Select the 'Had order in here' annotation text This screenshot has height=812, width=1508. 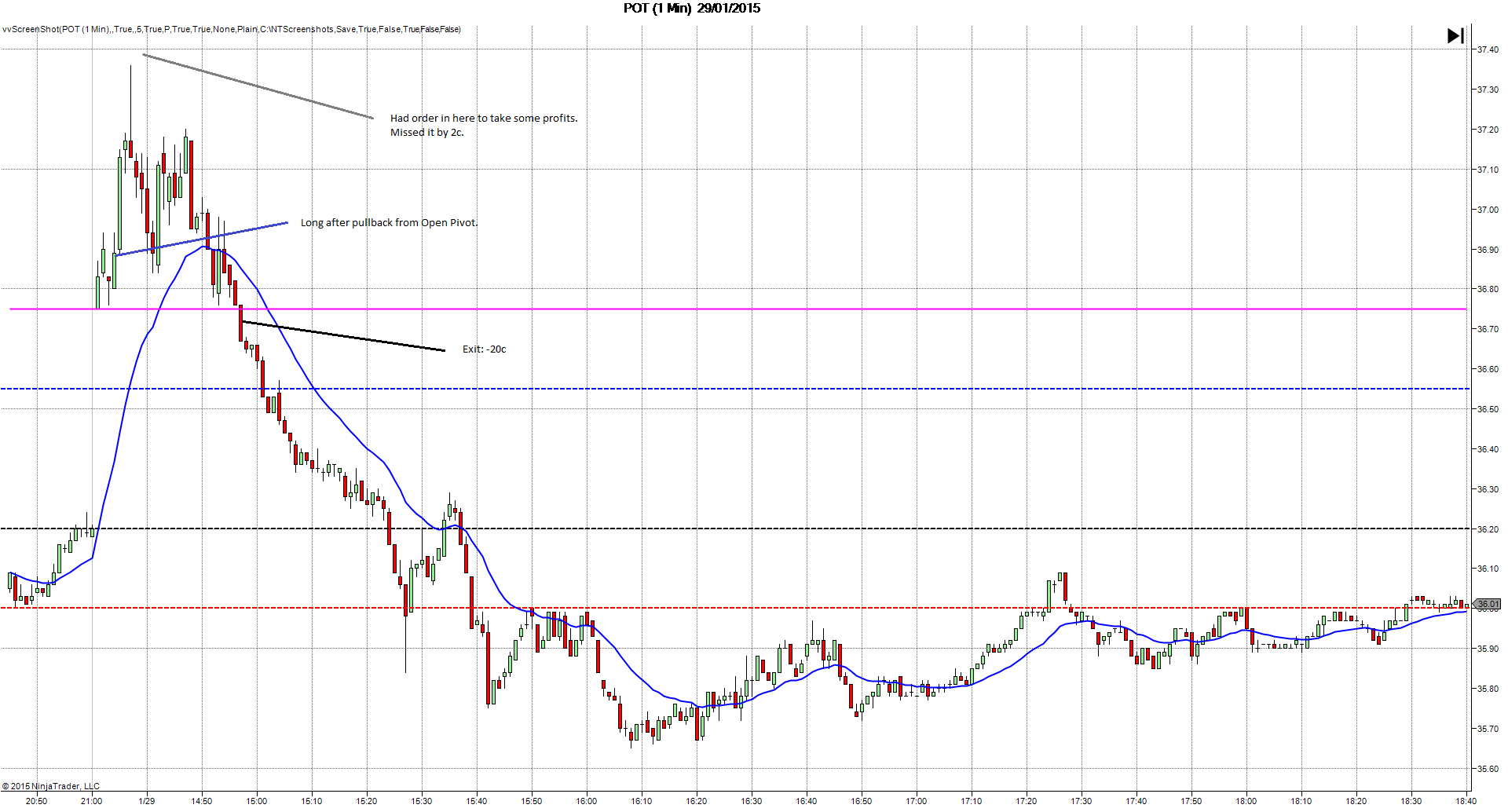(x=484, y=119)
